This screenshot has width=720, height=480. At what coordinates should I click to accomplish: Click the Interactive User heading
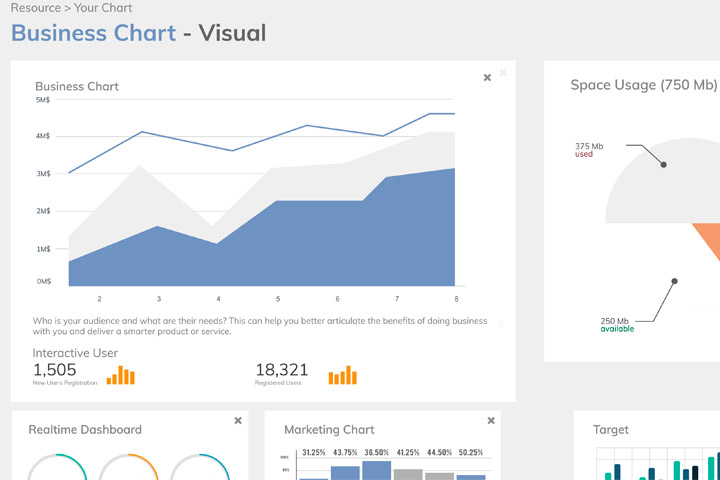coord(75,353)
